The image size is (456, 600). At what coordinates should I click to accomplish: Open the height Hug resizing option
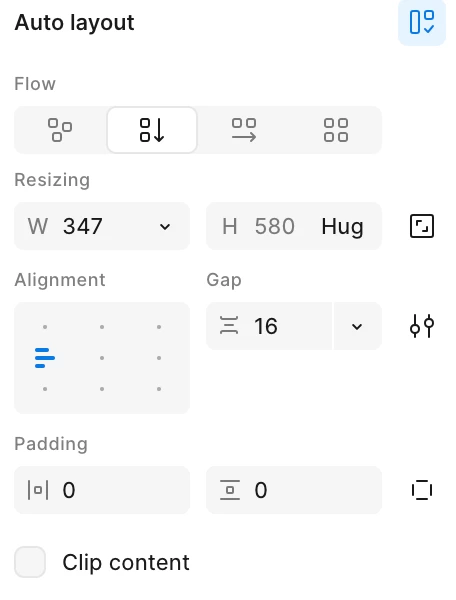click(x=342, y=226)
